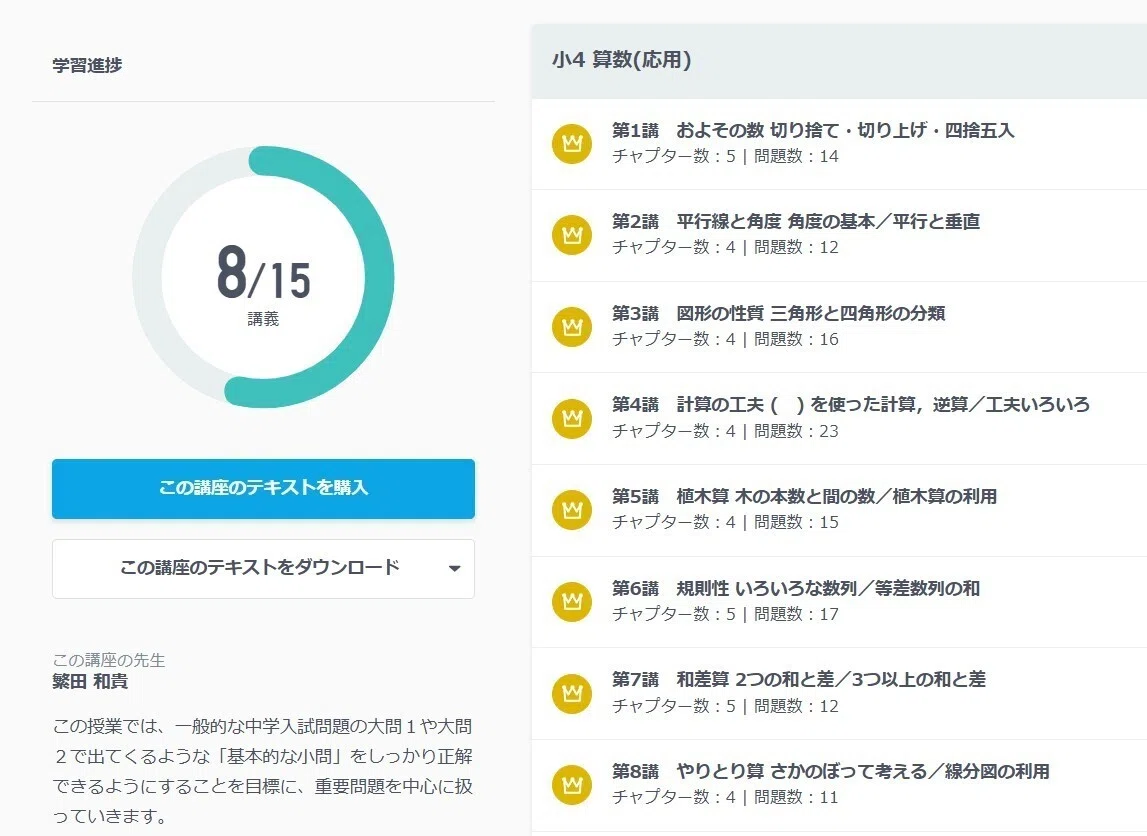
Task: Click the crown icon for 第1講 おおよその数
Action: point(572,143)
